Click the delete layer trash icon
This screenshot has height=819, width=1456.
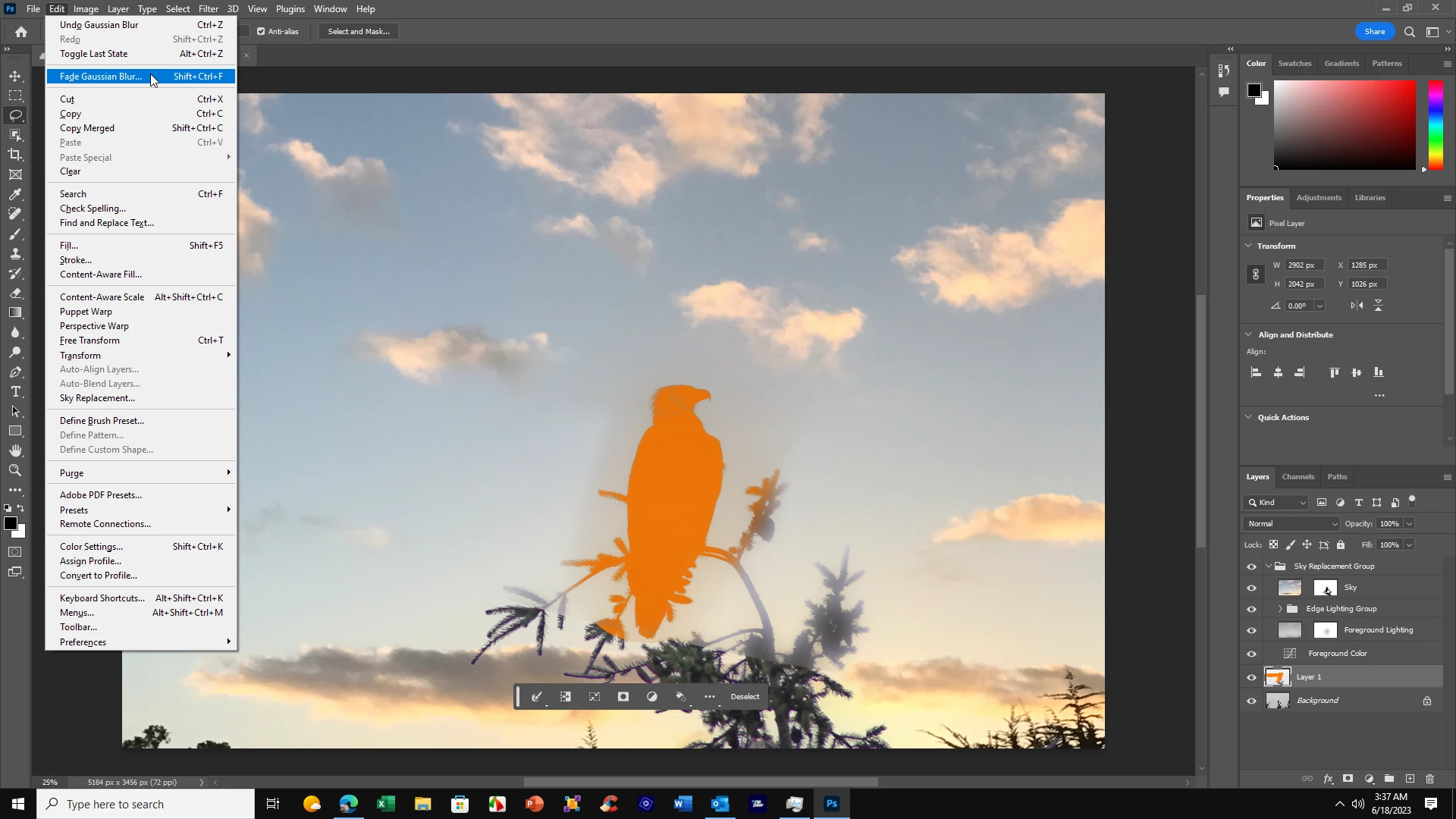[x=1429, y=779]
